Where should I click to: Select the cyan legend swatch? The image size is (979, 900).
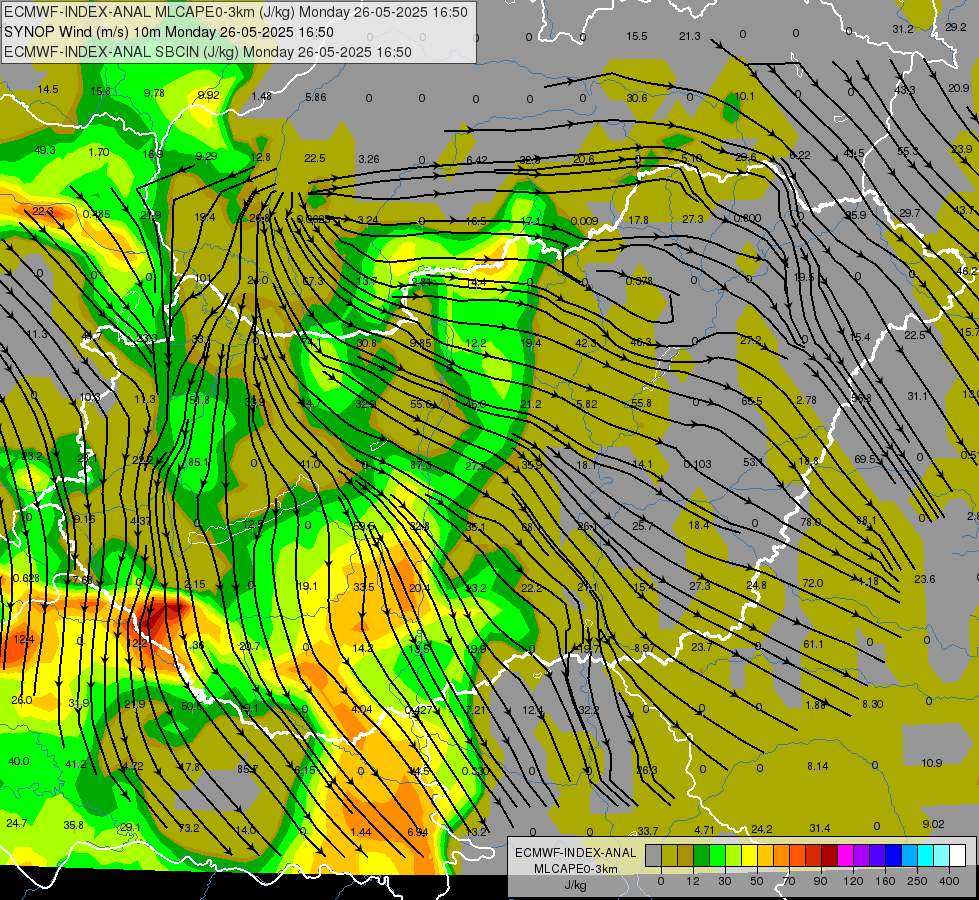tap(926, 856)
